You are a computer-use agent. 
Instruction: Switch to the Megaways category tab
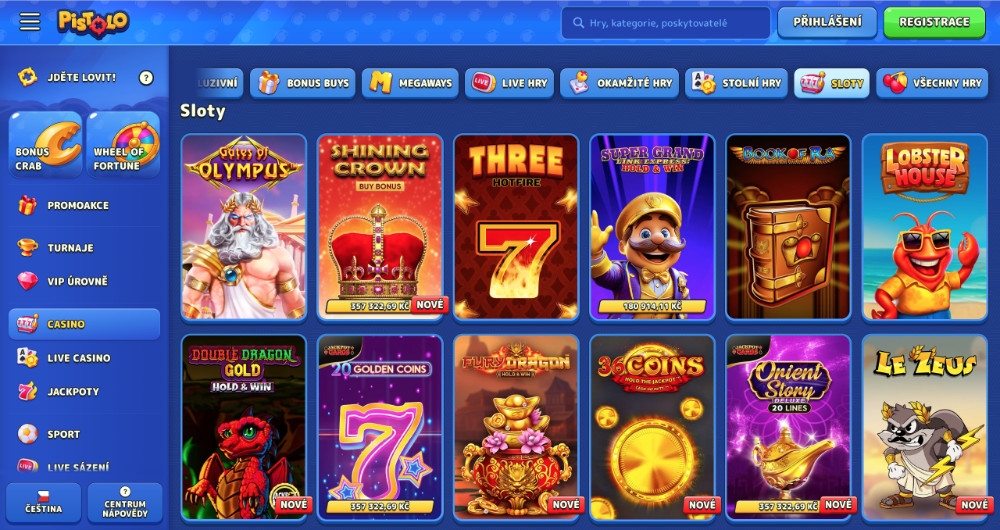[x=410, y=83]
